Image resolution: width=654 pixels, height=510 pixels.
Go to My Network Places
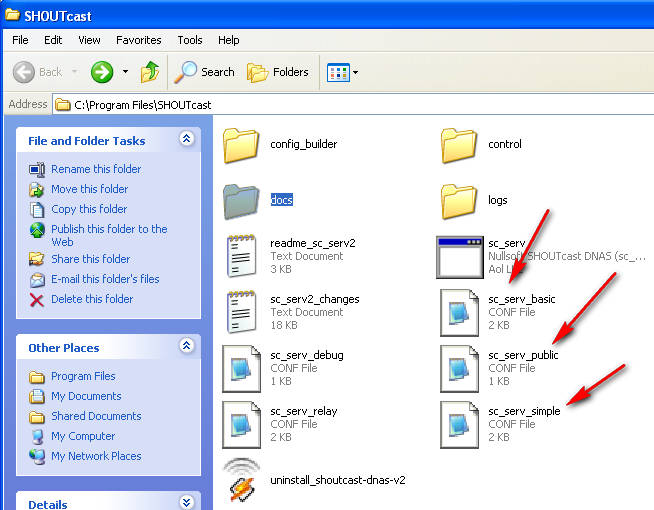click(96, 456)
